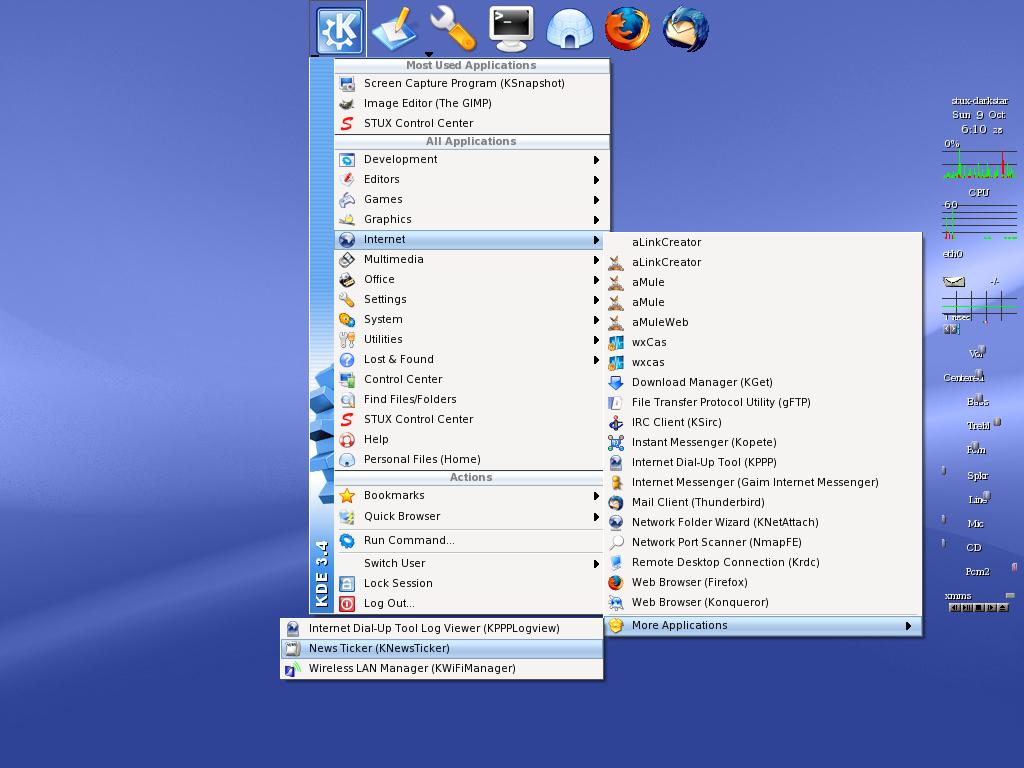Click the IRC Client (KSirc) icon
The height and width of the screenshot is (768, 1024).
click(x=616, y=423)
